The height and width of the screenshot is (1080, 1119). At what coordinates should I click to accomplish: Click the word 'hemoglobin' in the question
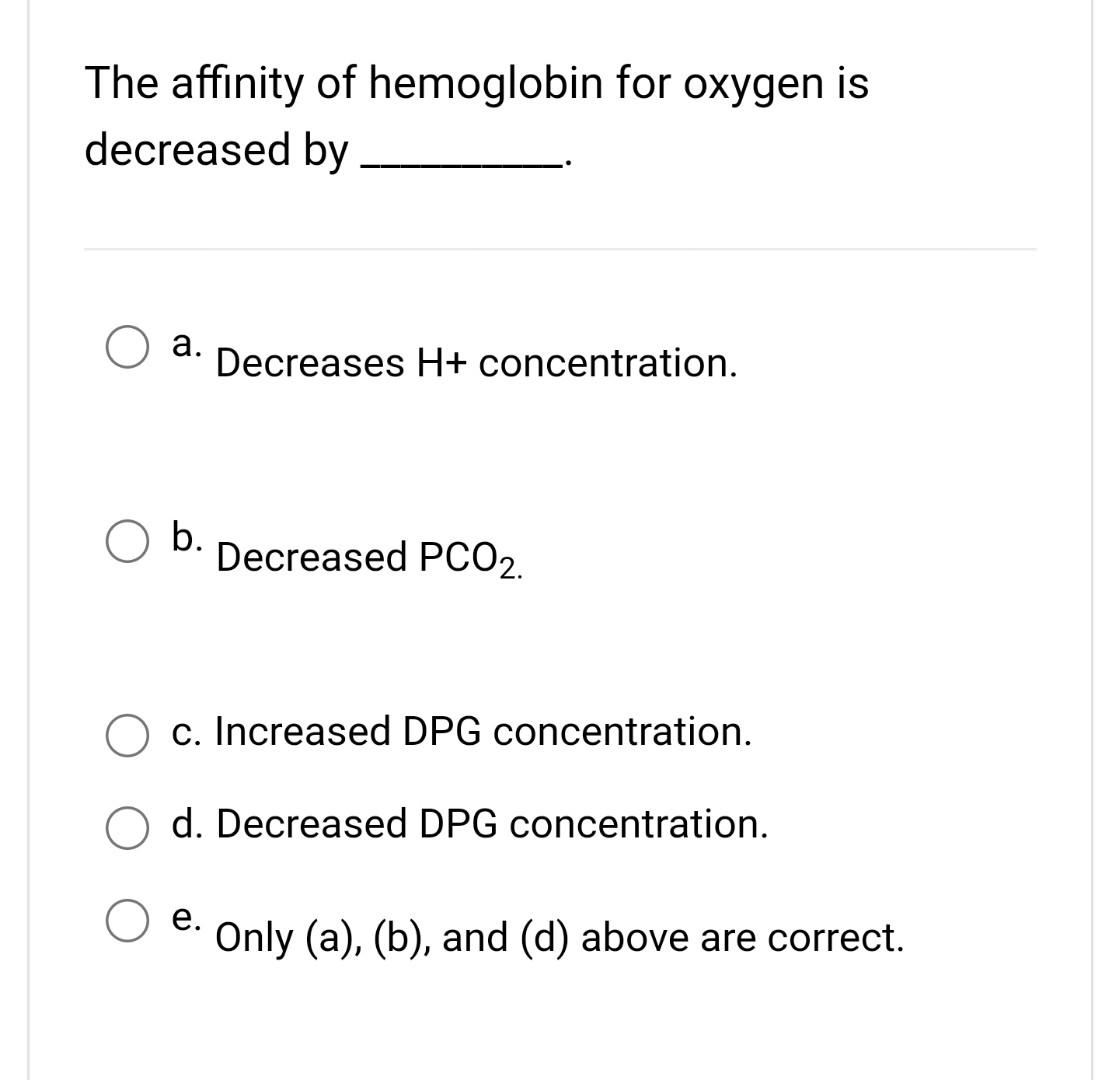[489, 85]
